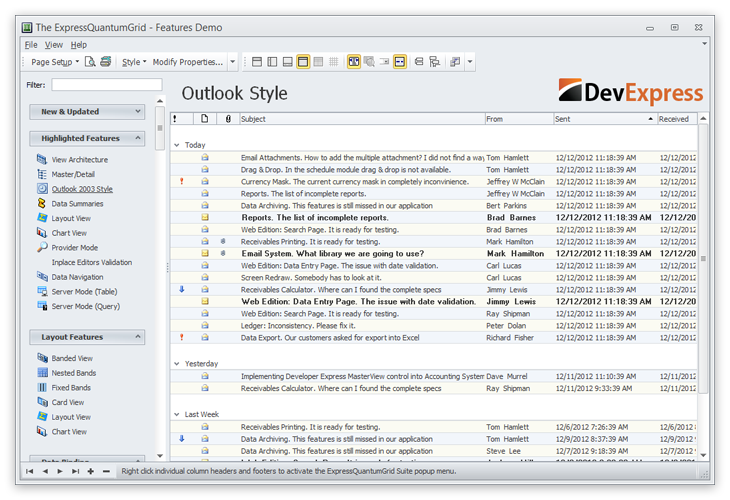Open the File menu

(x=31, y=45)
